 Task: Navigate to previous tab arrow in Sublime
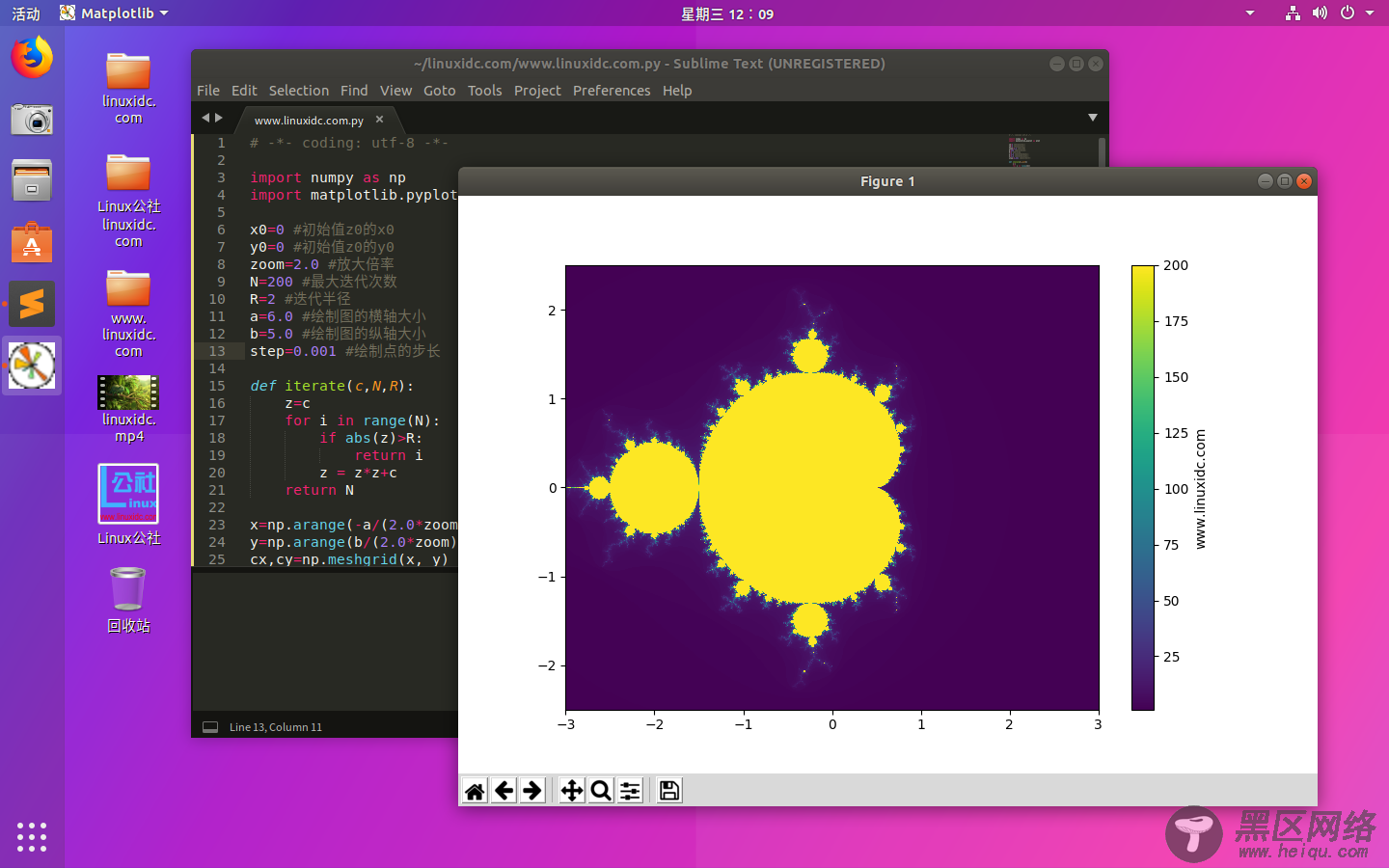click(x=204, y=118)
